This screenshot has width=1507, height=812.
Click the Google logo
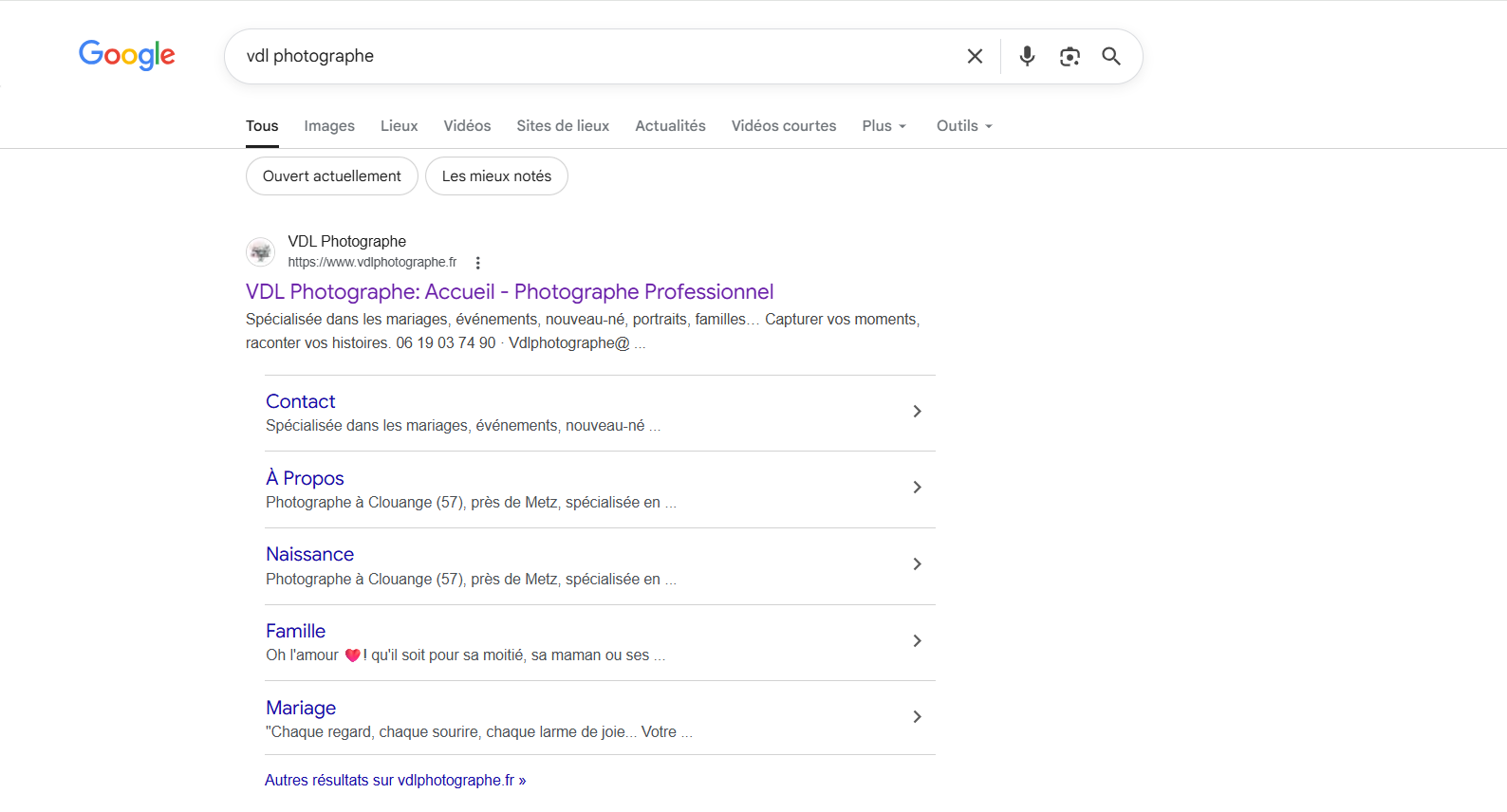tap(126, 55)
